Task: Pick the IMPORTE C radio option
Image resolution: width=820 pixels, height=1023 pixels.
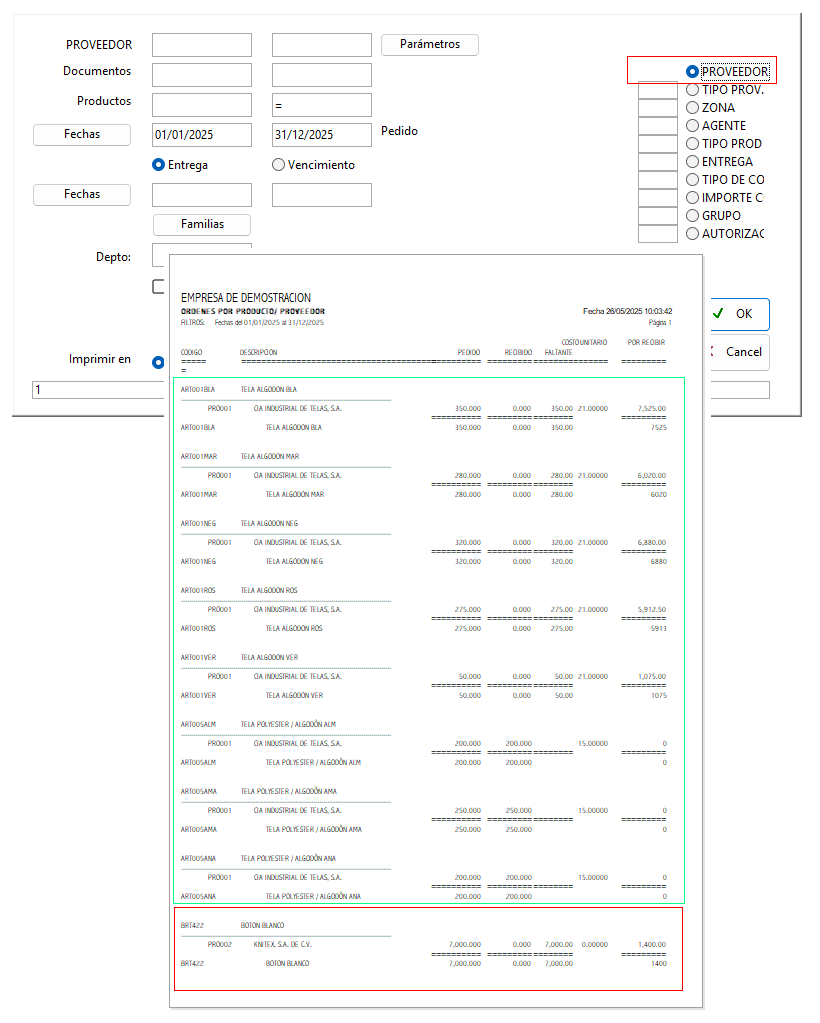Action: (x=692, y=197)
